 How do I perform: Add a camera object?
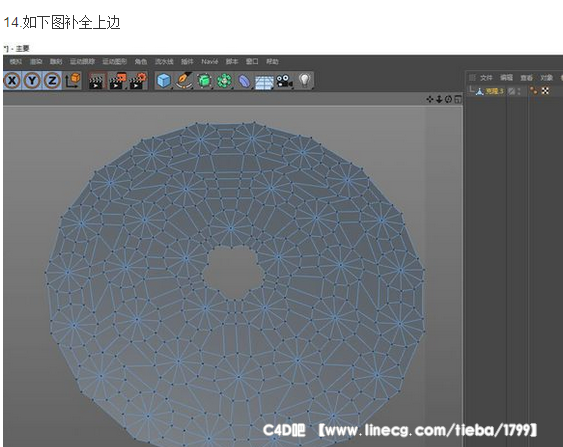click(284, 81)
